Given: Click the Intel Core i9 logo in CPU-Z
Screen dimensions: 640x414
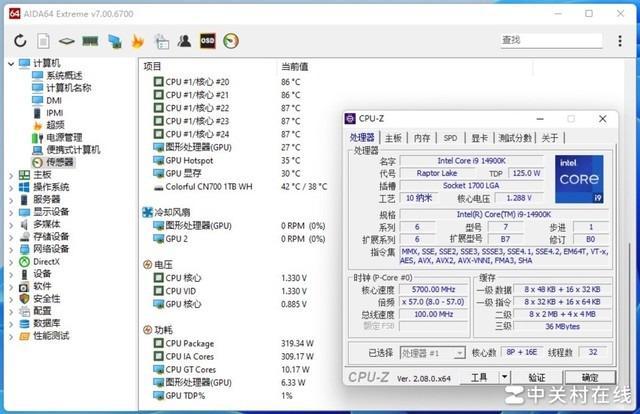Looking at the screenshot, I should pos(579,179).
